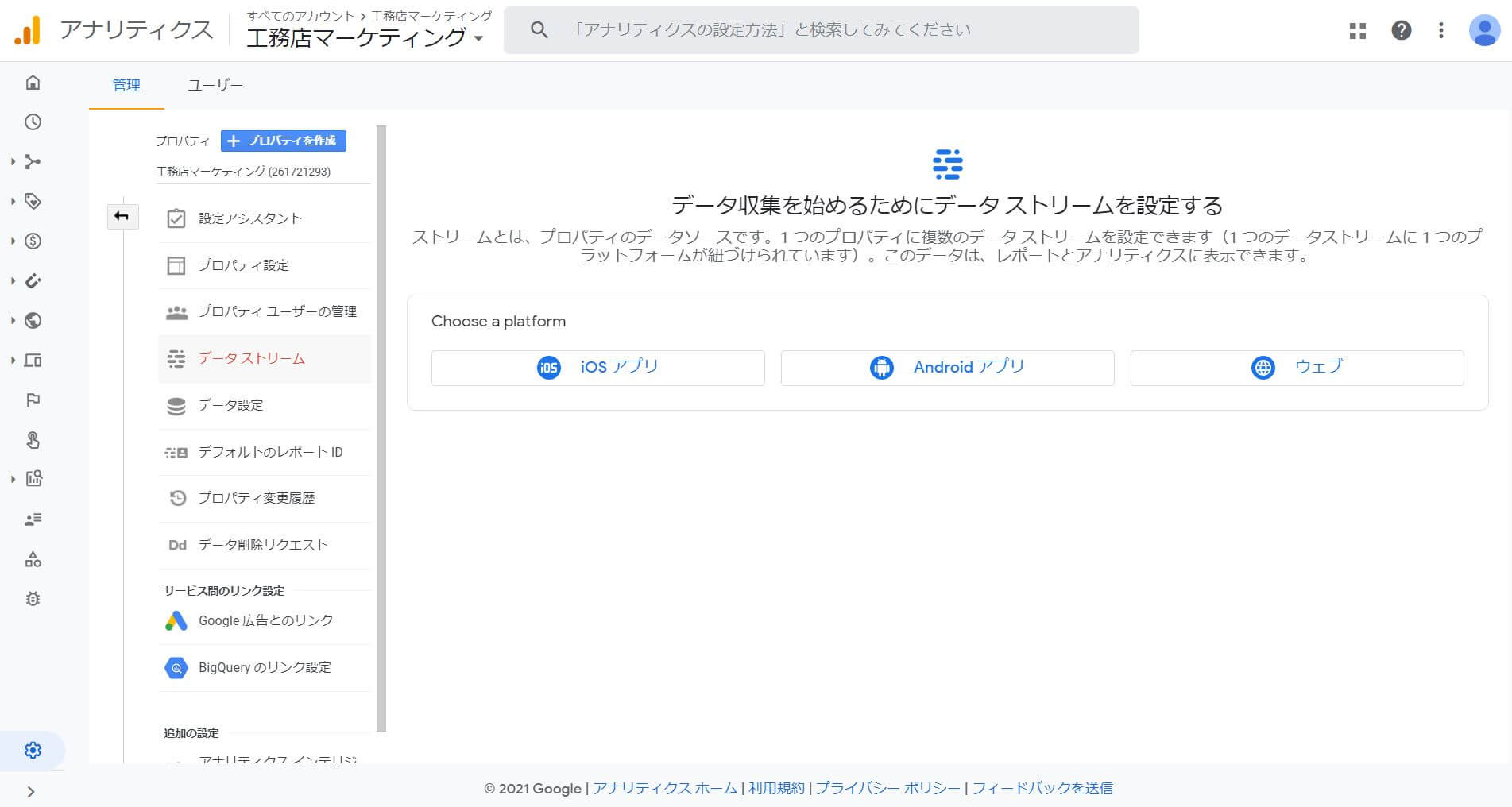The width and height of the screenshot is (1512, 807).
Task: Choose the ウェブ platform option
Action: point(1296,367)
